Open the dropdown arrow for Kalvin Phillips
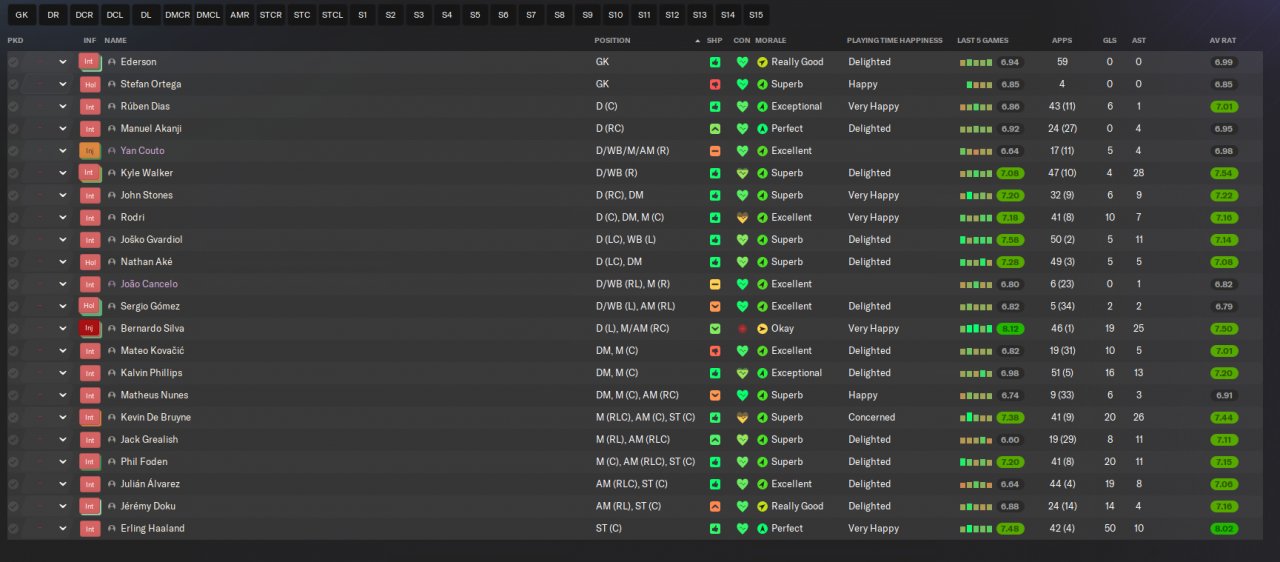The width and height of the screenshot is (1280, 562). click(62, 373)
